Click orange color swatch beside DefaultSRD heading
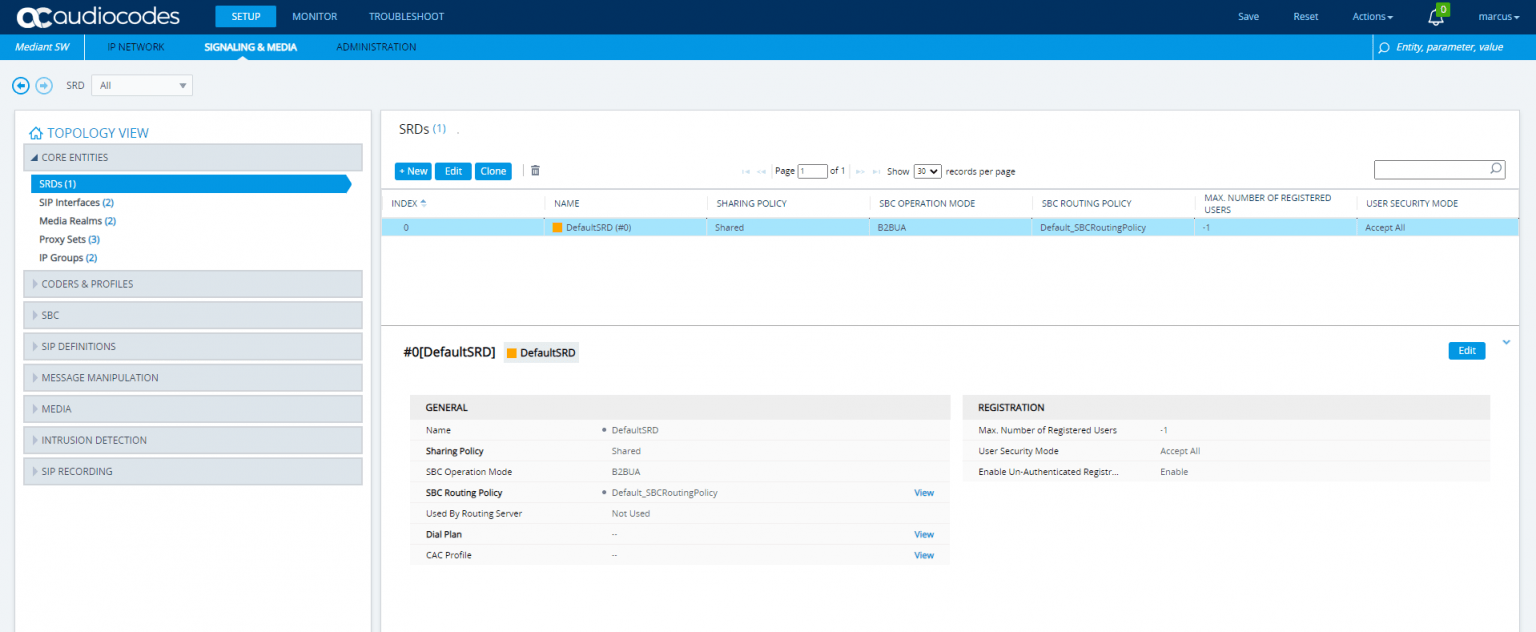Image resolution: width=1536 pixels, height=632 pixels. tap(511, 353)
